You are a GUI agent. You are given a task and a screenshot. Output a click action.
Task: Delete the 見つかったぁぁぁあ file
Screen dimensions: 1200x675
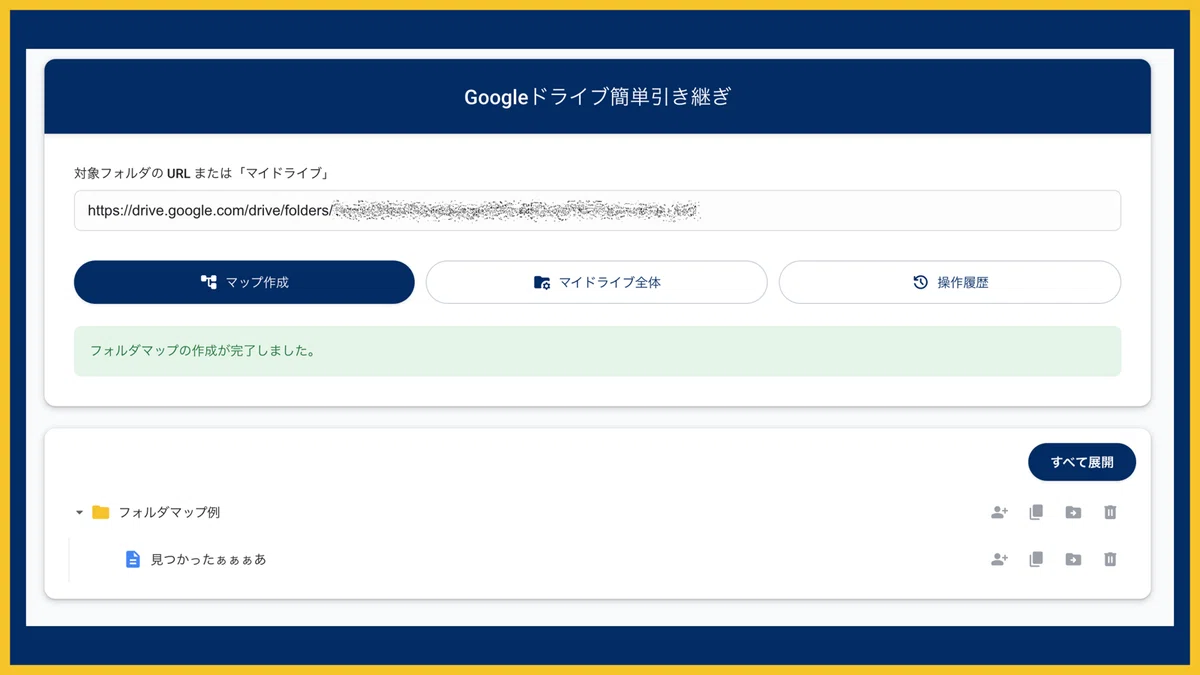1110,559
